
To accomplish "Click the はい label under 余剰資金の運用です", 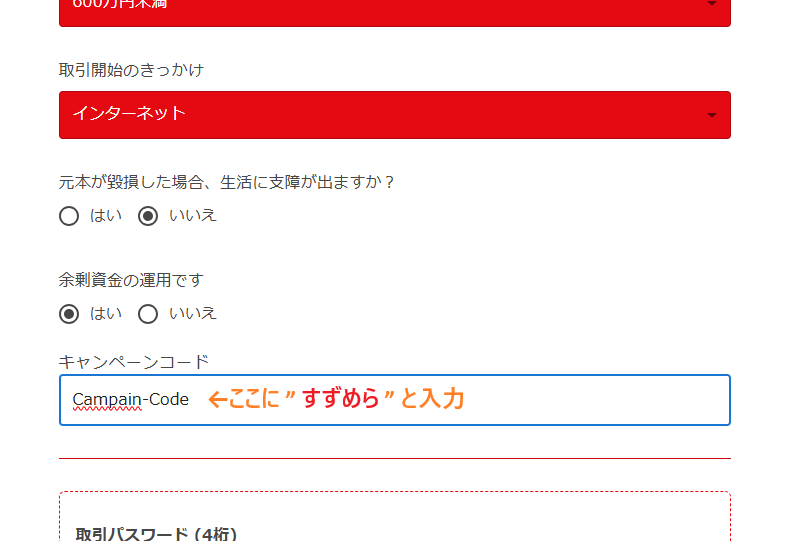I will pos(106,313).
